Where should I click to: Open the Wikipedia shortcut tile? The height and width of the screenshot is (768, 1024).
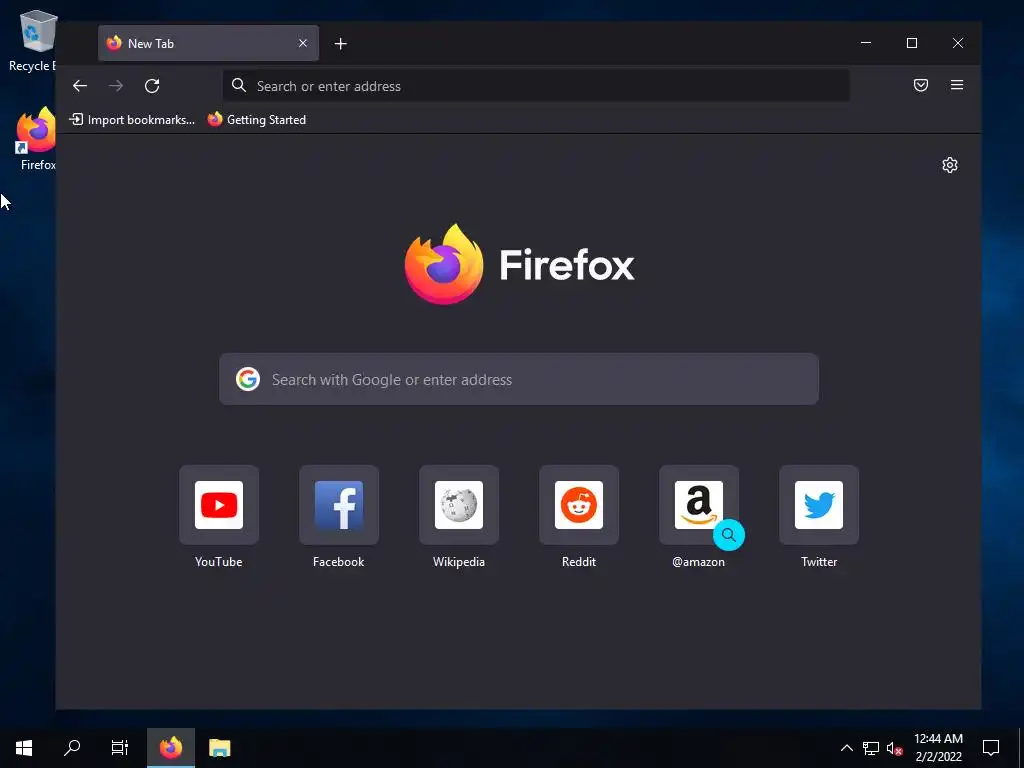459,505
